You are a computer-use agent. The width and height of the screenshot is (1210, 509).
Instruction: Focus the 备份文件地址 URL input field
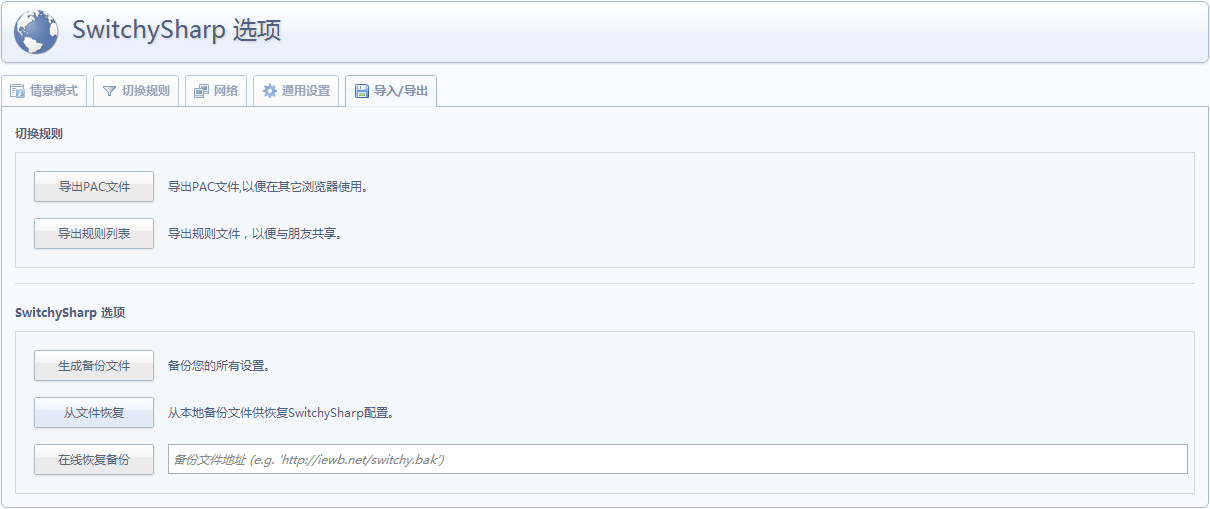coord(678,459)
